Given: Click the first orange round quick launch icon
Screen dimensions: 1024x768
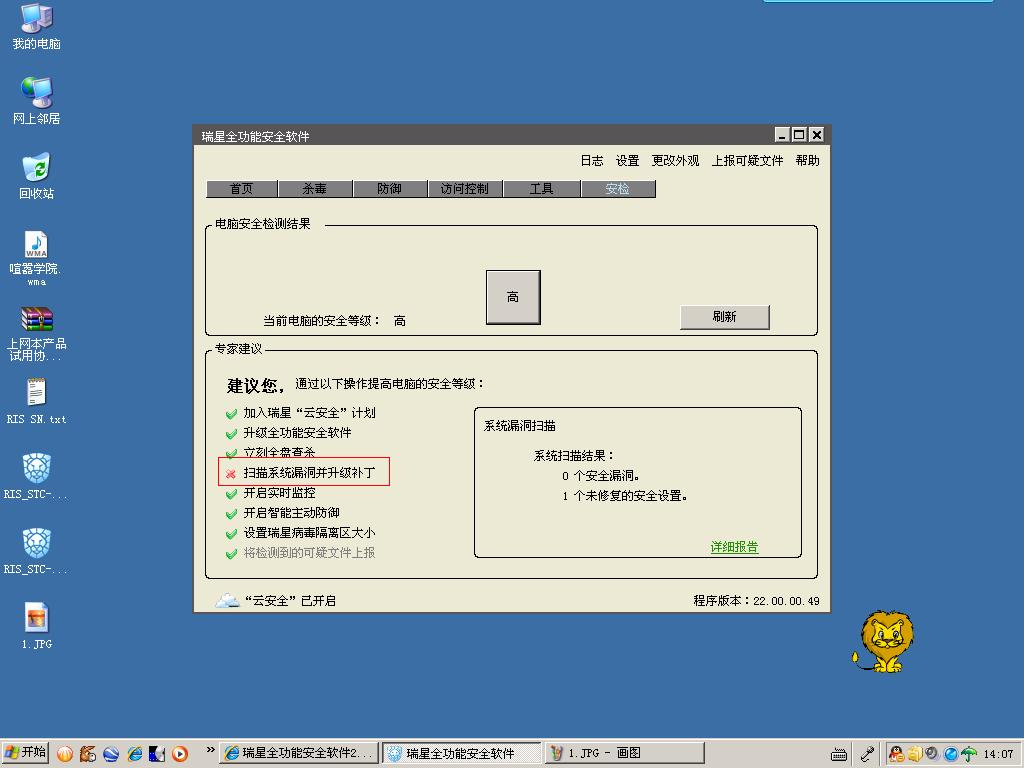Looking at the screenshot, I should (x=65, y=754).
